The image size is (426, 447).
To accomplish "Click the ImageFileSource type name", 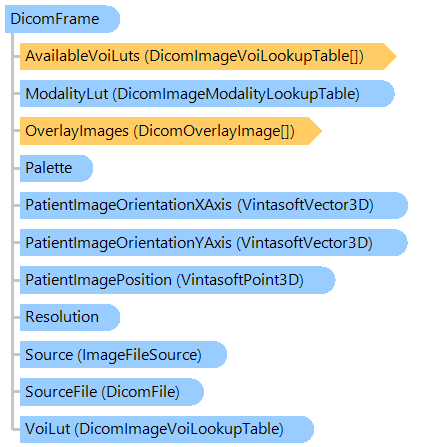I will (140, 354).
